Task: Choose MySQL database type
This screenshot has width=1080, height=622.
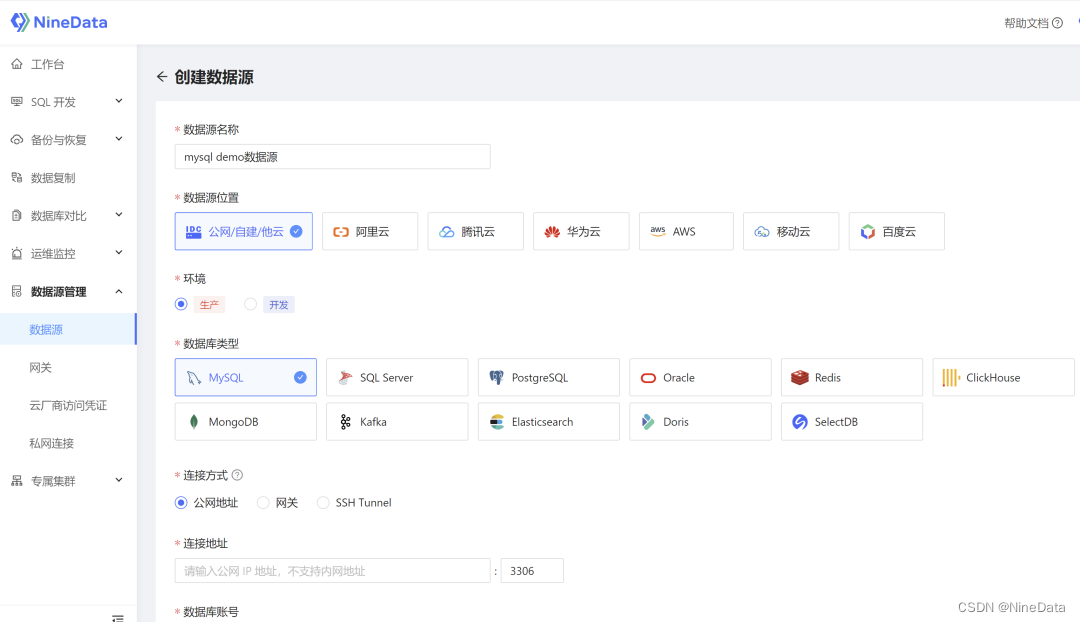Action: (246, 377)
